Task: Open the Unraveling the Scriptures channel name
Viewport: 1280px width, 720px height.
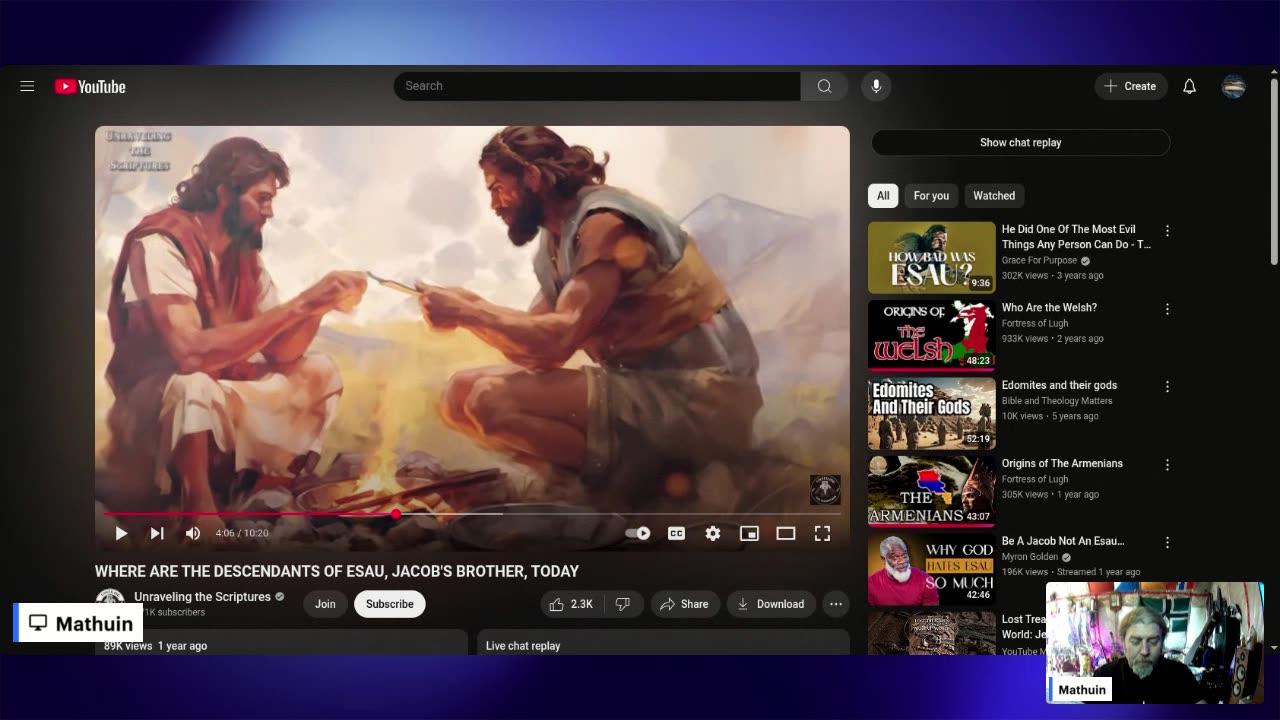Action: click(203, 597)
